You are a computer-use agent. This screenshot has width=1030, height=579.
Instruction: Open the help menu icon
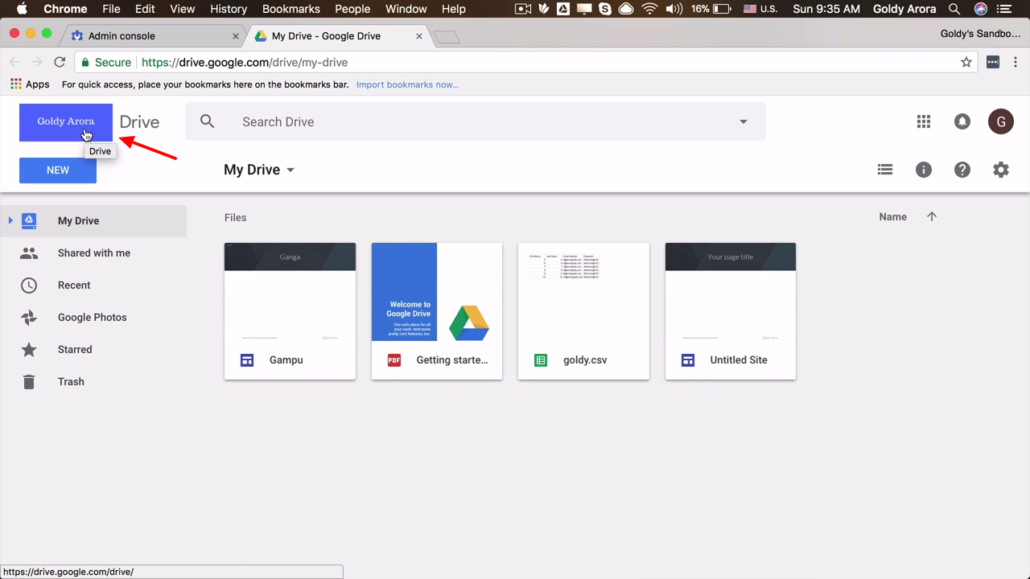(x=962, y=169)
